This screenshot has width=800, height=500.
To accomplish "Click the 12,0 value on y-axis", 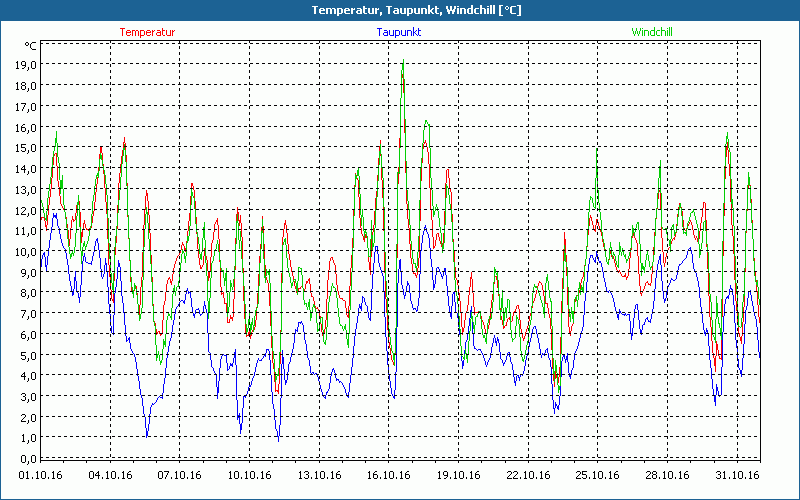I will tap(27, 210).
